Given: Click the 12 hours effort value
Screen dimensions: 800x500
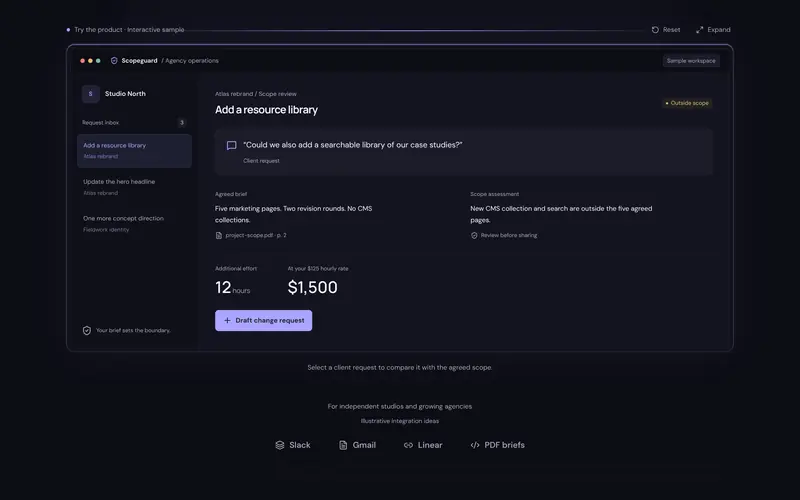Looking at the screenshot, I should (x=233, y=288).
